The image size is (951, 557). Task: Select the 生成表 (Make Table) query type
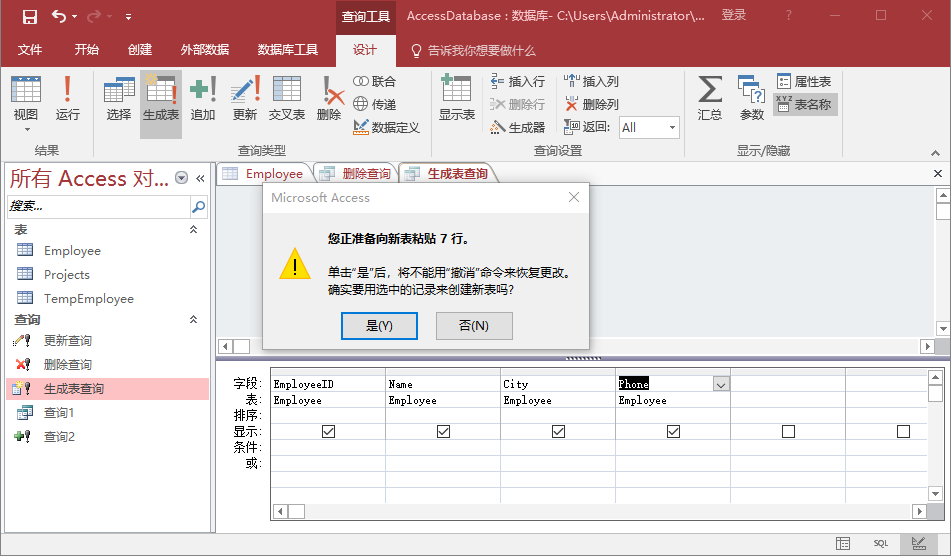[x=160, y=99]
